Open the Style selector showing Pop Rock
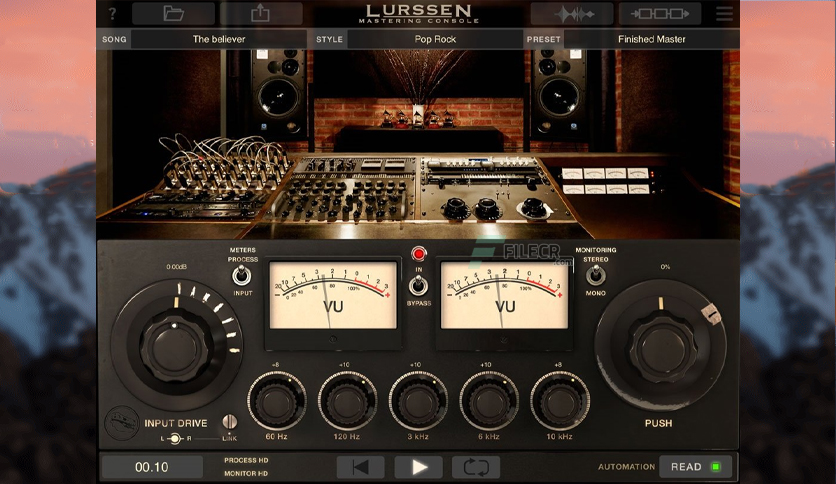Screen dimensions: 836x484 [x=435, y=39]
